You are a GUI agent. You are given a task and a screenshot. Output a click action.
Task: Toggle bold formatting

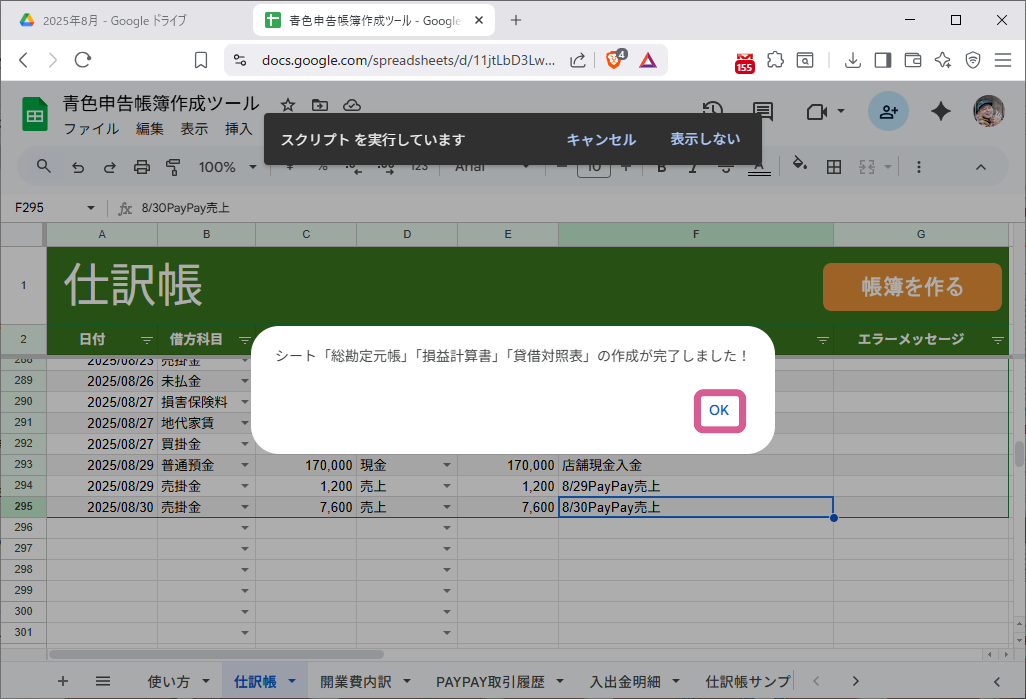tap(662, 167)
